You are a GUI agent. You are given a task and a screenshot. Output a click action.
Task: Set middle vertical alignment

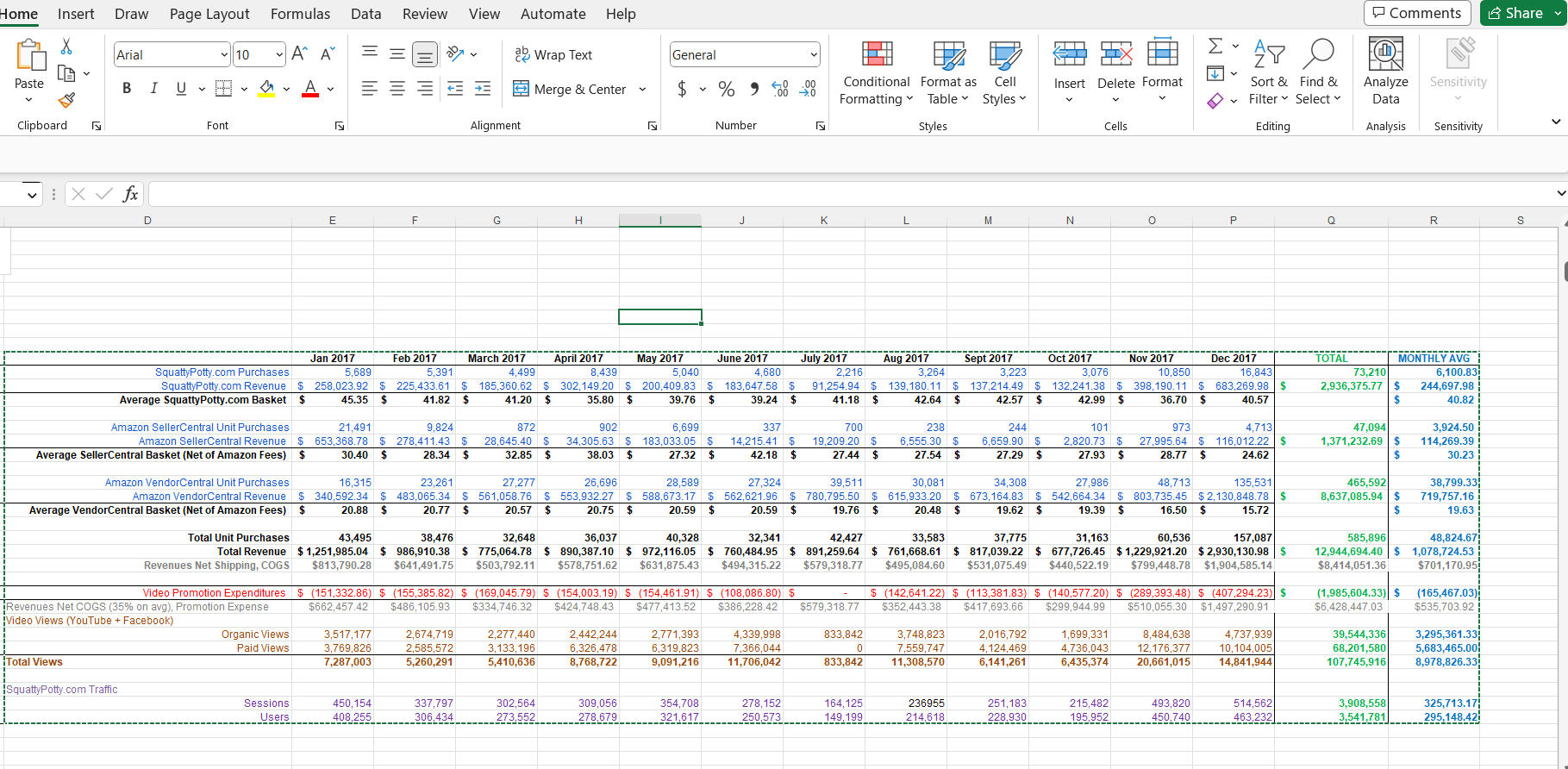click(397, 54)
